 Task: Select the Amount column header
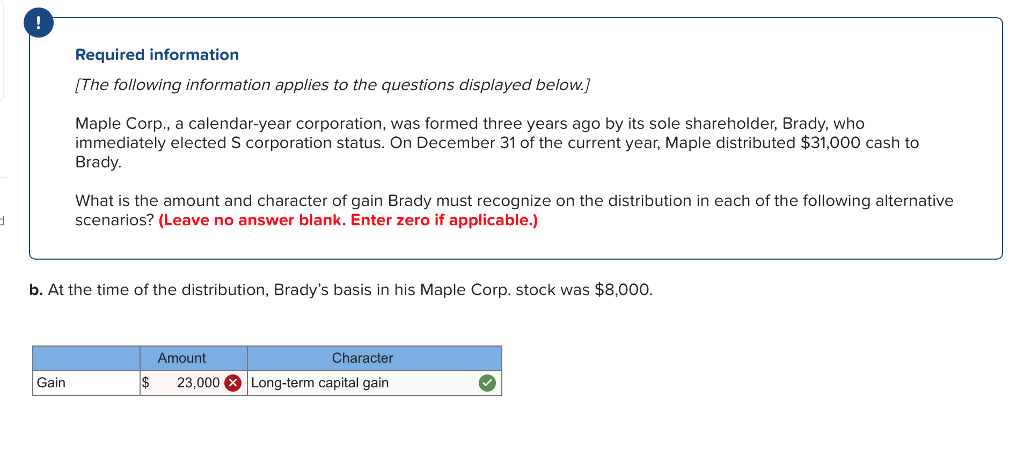click(181, 358)
